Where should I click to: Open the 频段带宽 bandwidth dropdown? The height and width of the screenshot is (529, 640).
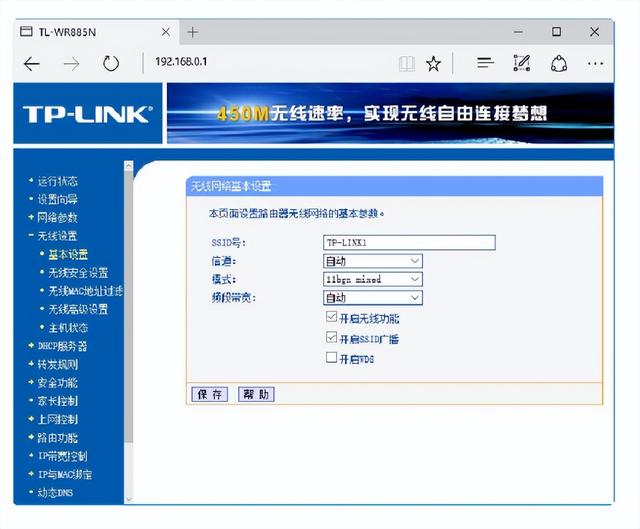coord(373,298)
